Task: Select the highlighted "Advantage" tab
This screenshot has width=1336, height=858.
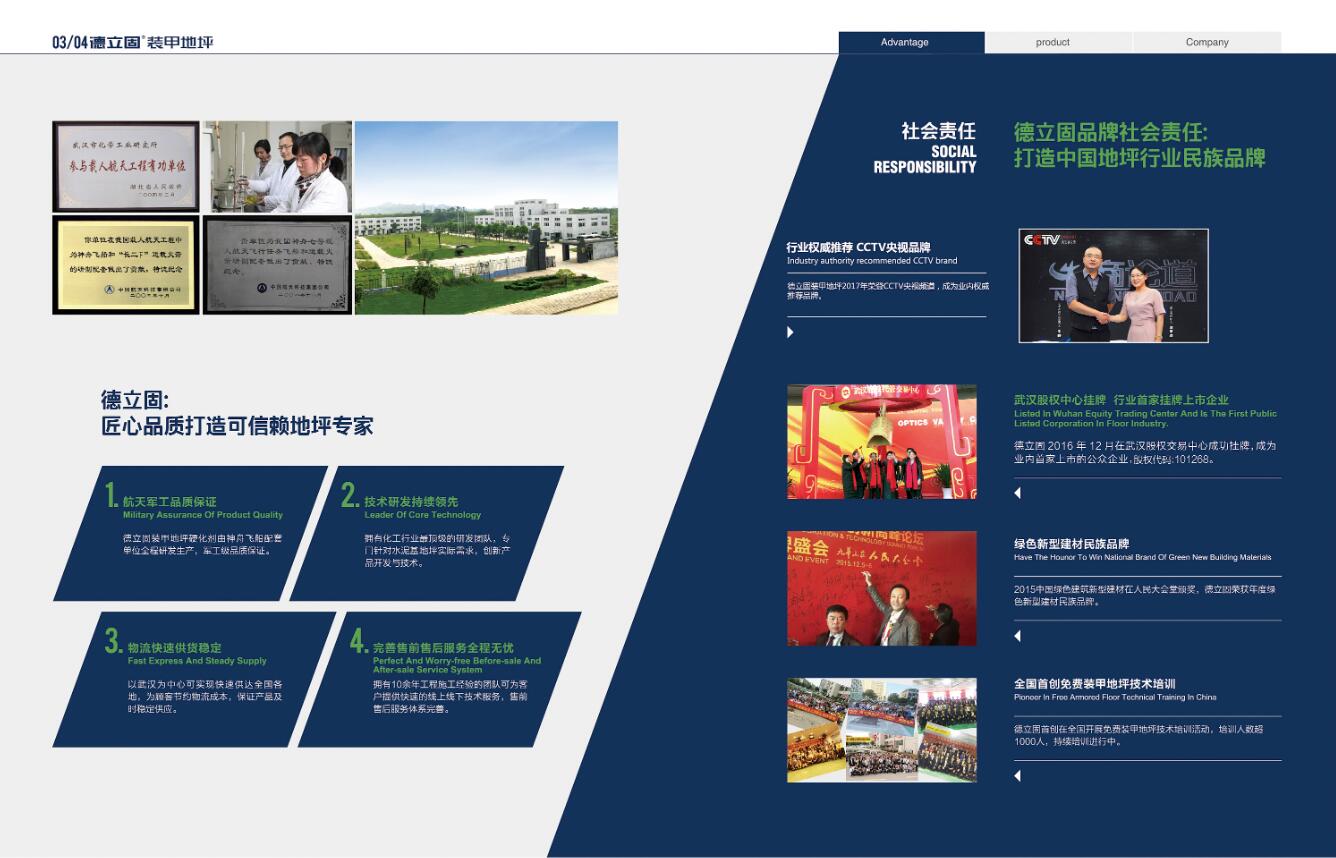Action: pyautogui.click(x=905, y=42)
